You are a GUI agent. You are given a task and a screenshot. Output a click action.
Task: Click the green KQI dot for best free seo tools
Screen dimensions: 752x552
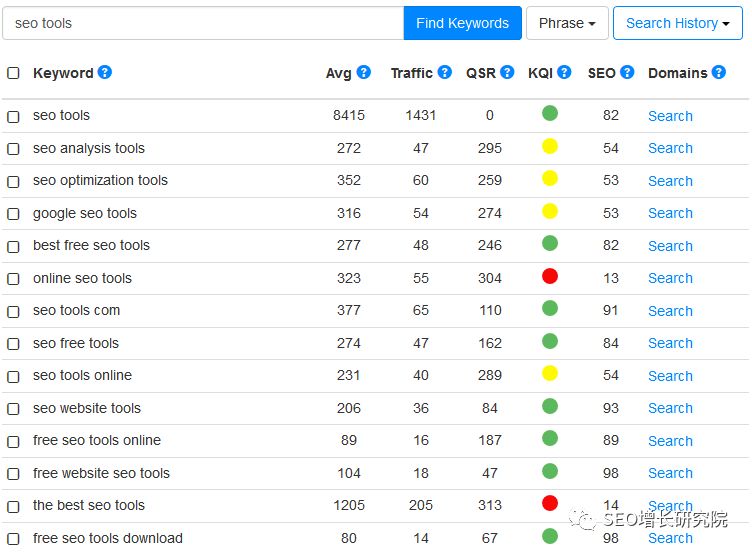550,244
